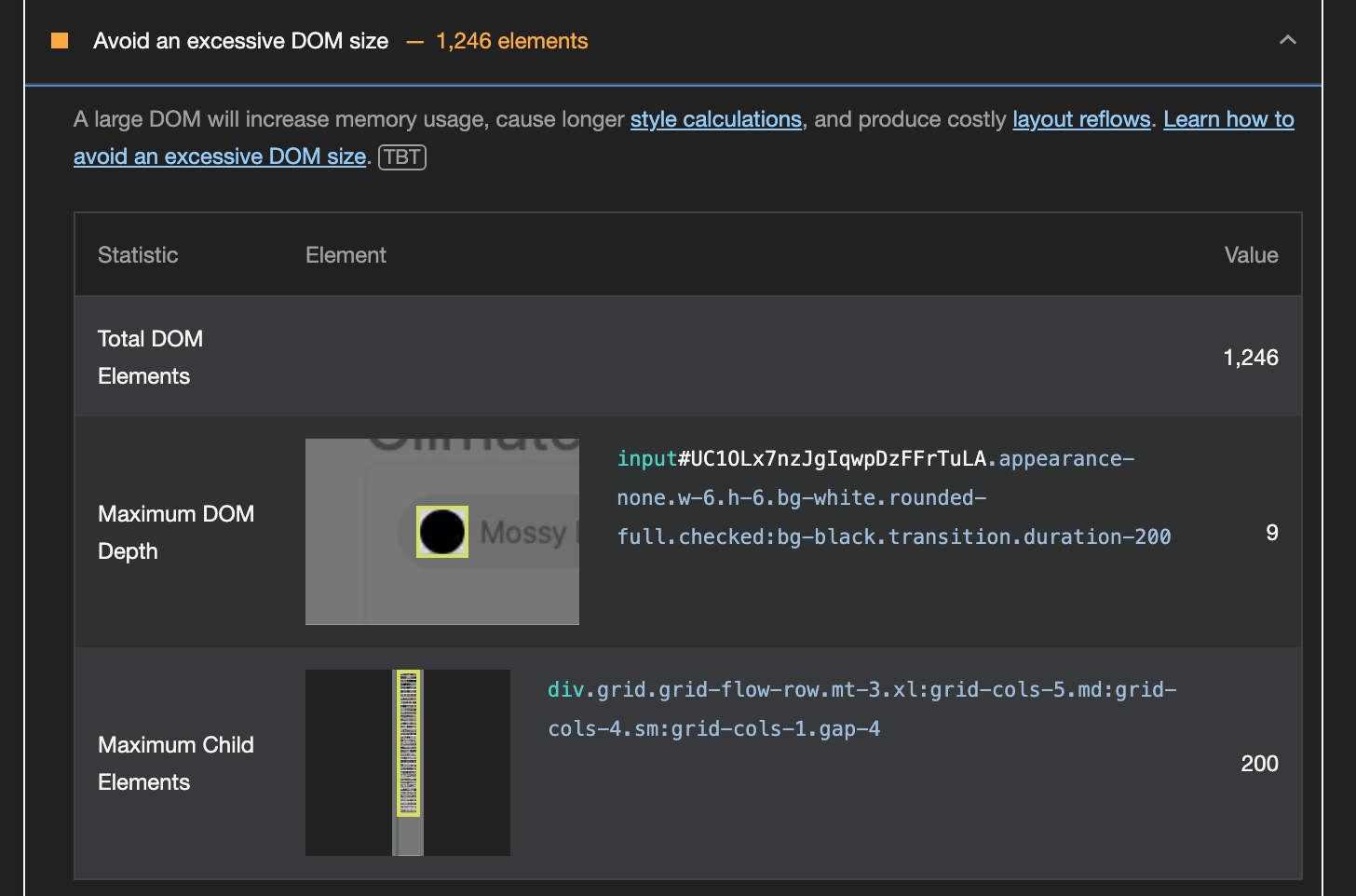The image size is (1356, 896).
Task: Click the Statistic column header
Action: coord(137,254)
